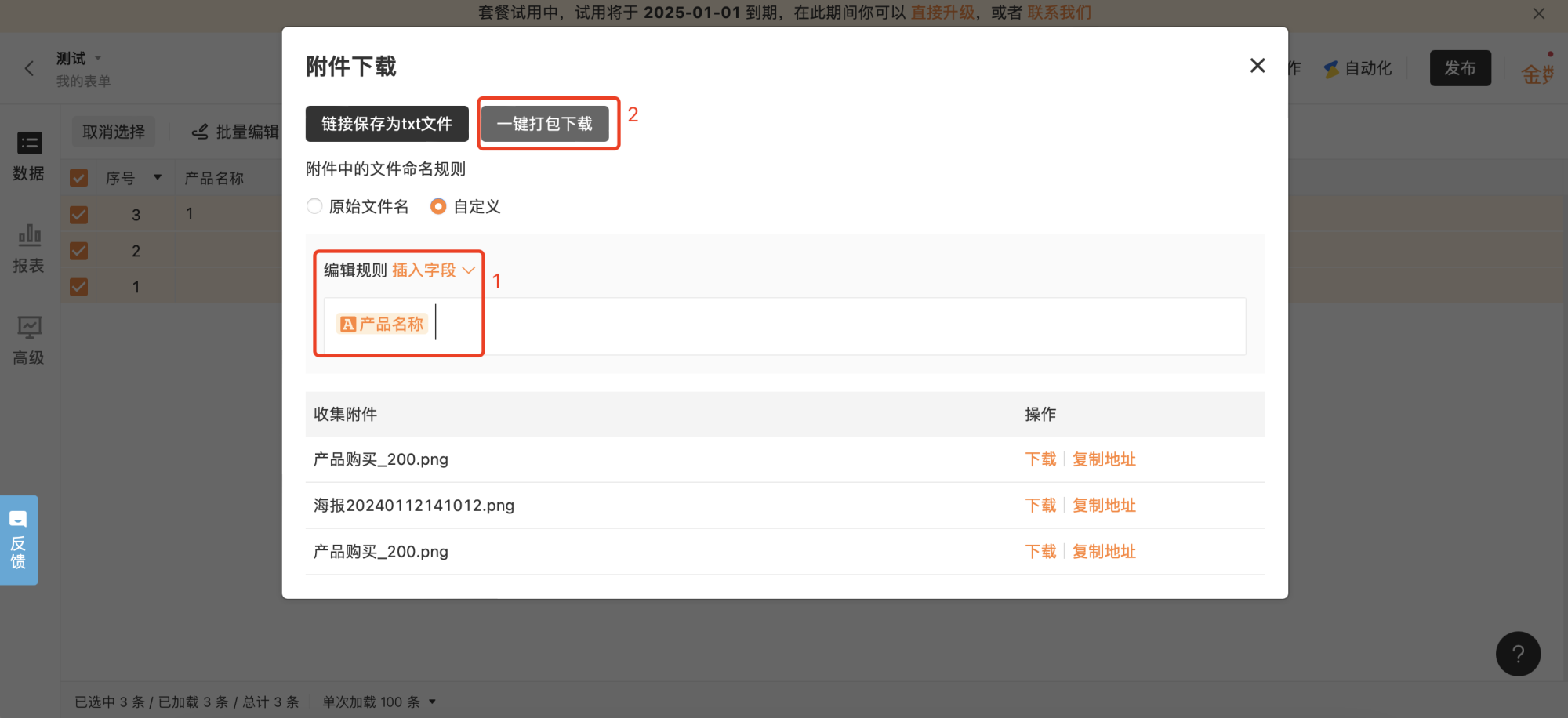Click 链接保存为txt文件 button
1568x718 pixels.
coord(387,124)
